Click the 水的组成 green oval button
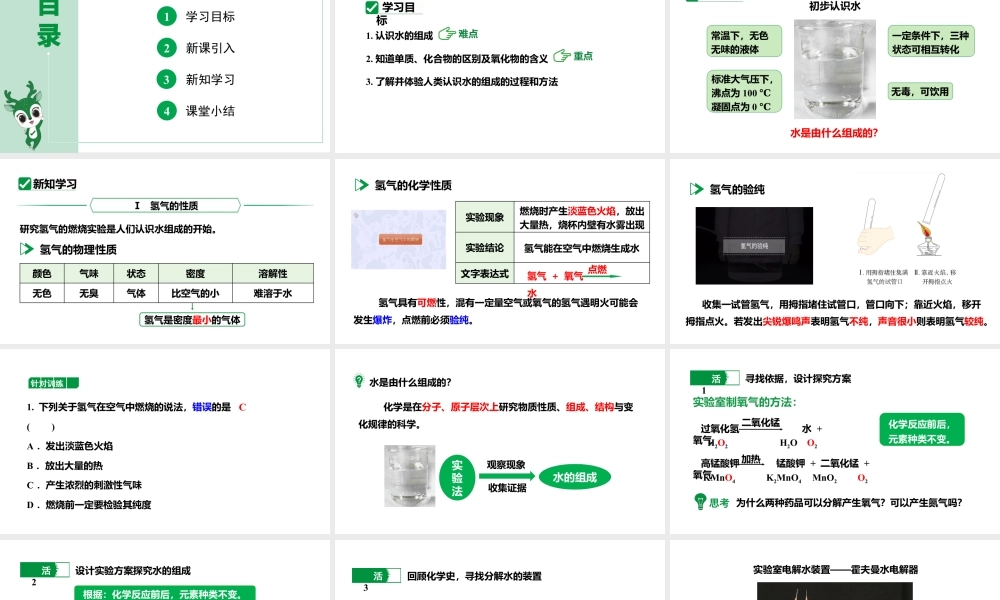This screenshot has width=1000, height=600. click(x=575, y=476)
